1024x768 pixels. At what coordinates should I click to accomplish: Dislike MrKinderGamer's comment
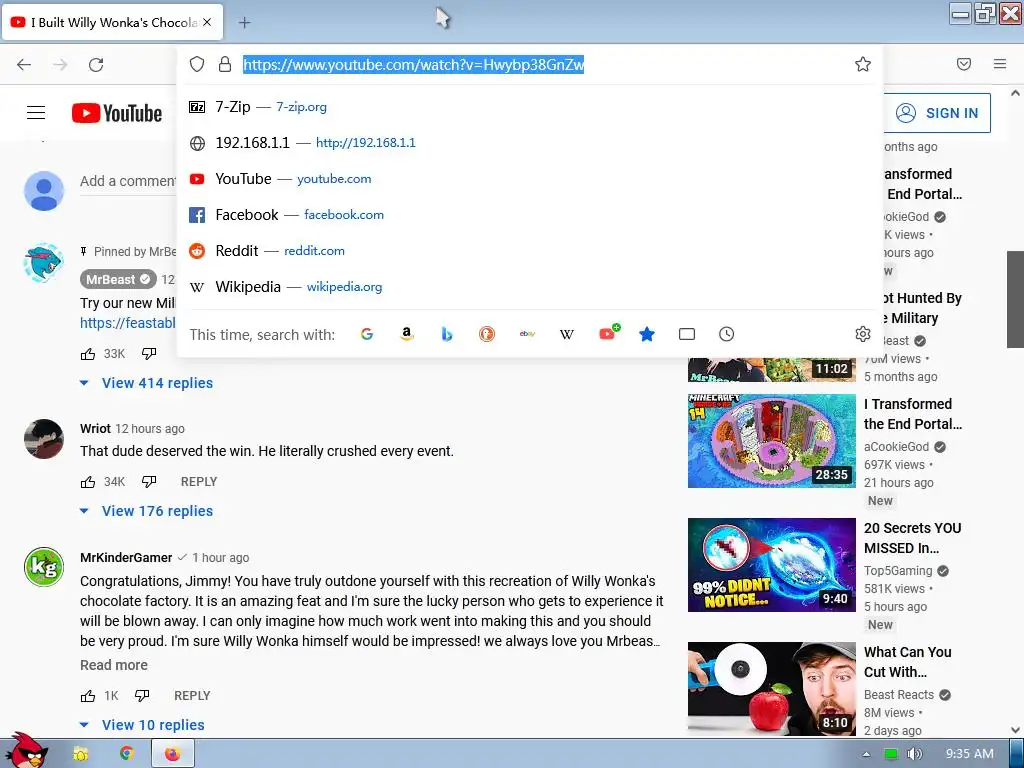click(142, 696)
